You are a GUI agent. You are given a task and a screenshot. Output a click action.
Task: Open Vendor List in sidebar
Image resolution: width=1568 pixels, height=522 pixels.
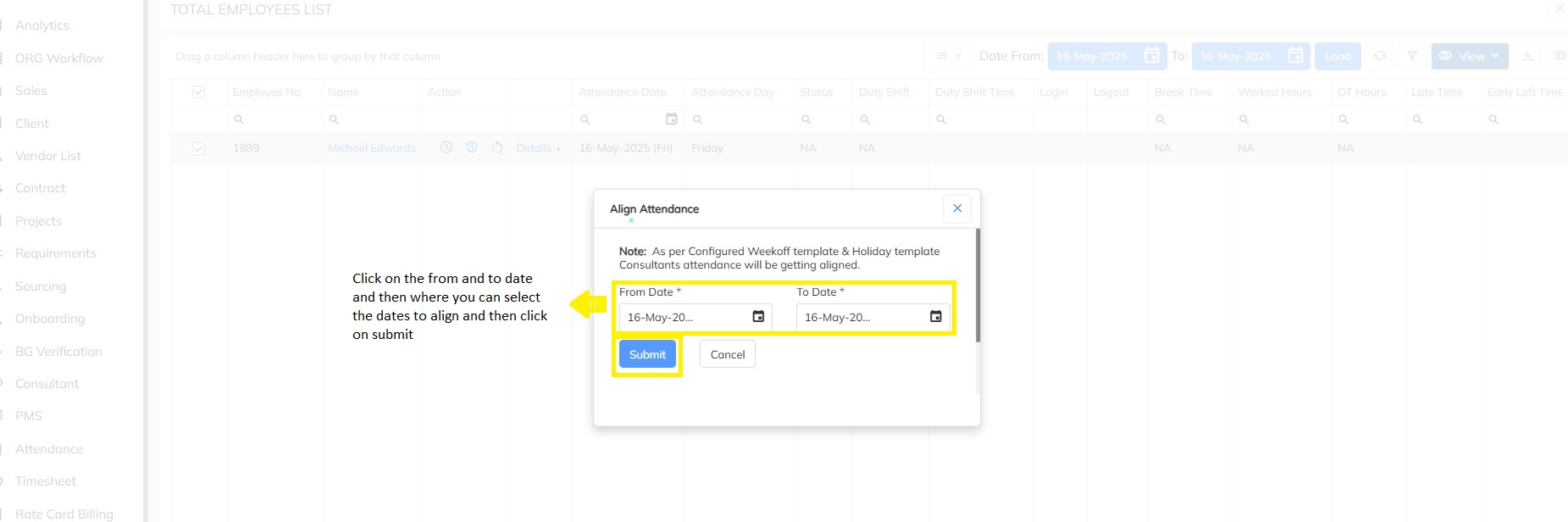click(x=48, y=156)
